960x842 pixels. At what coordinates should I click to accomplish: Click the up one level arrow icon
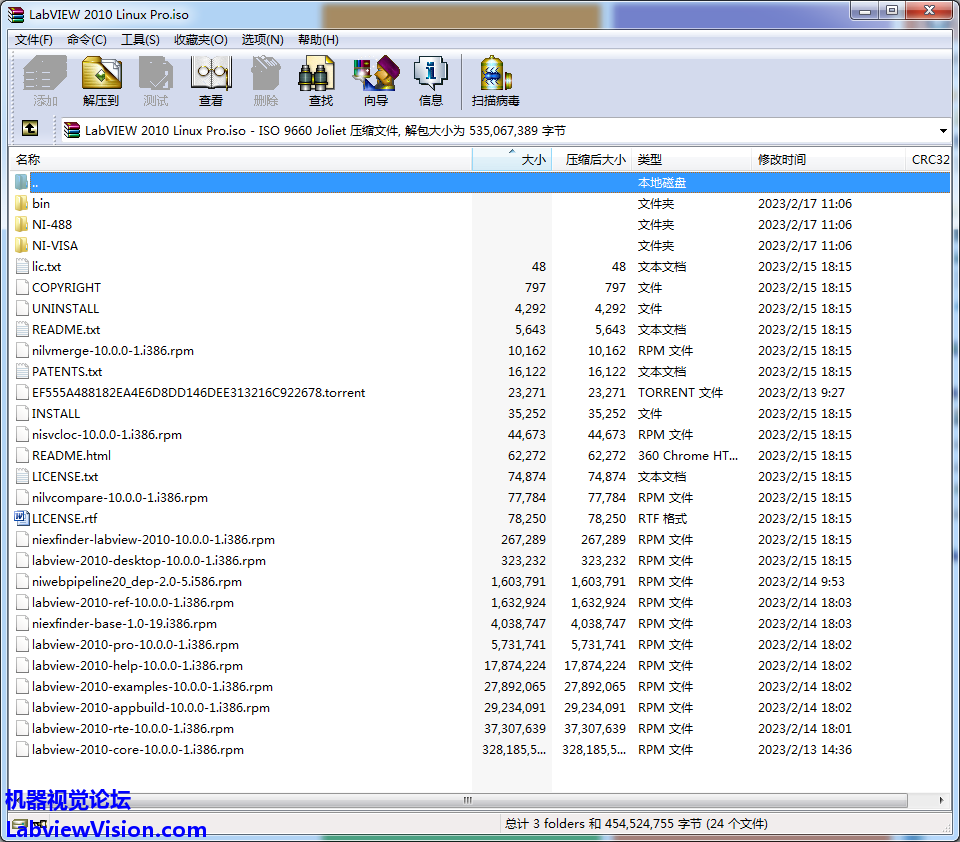30,129
